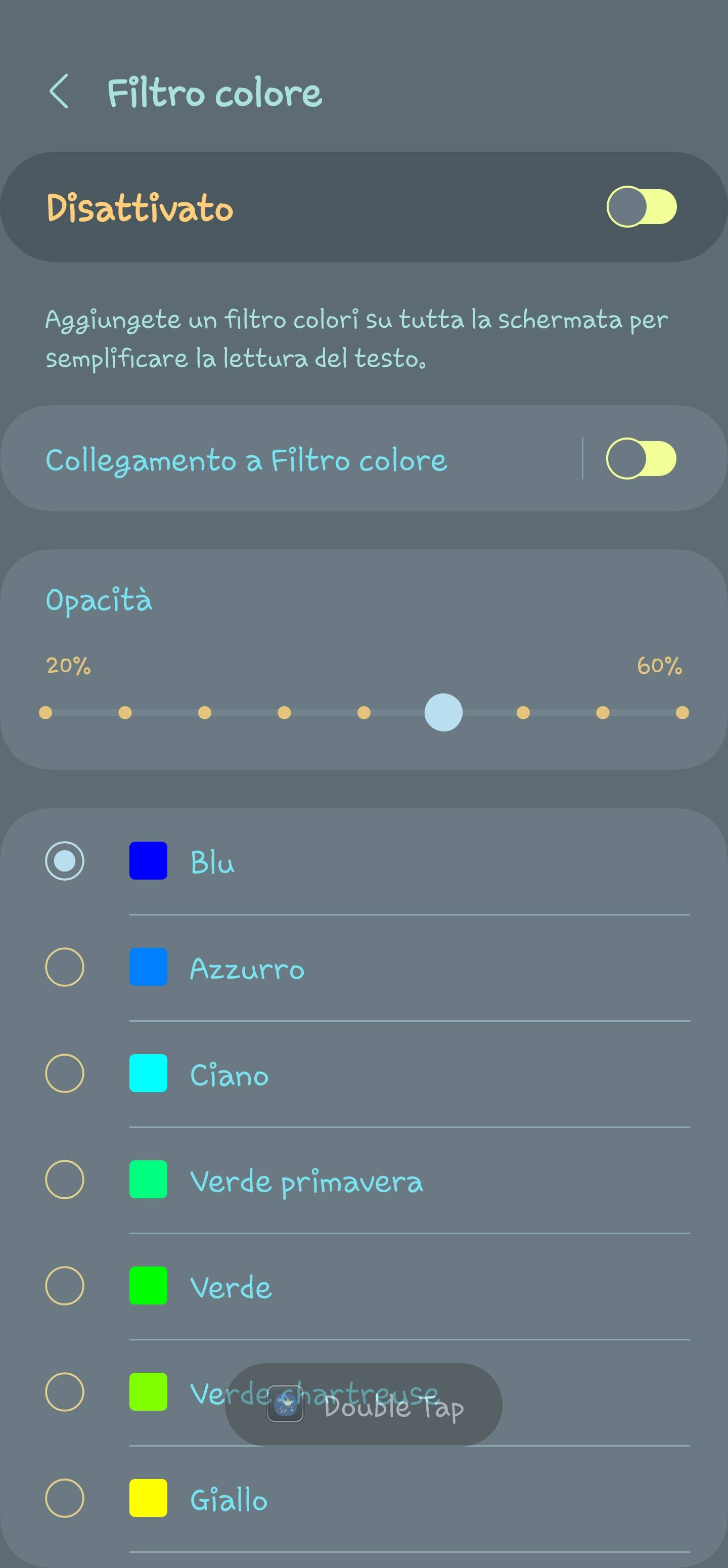Tap the Verde primavera label text
The image size is (728, 1568).
(306, 1182)
